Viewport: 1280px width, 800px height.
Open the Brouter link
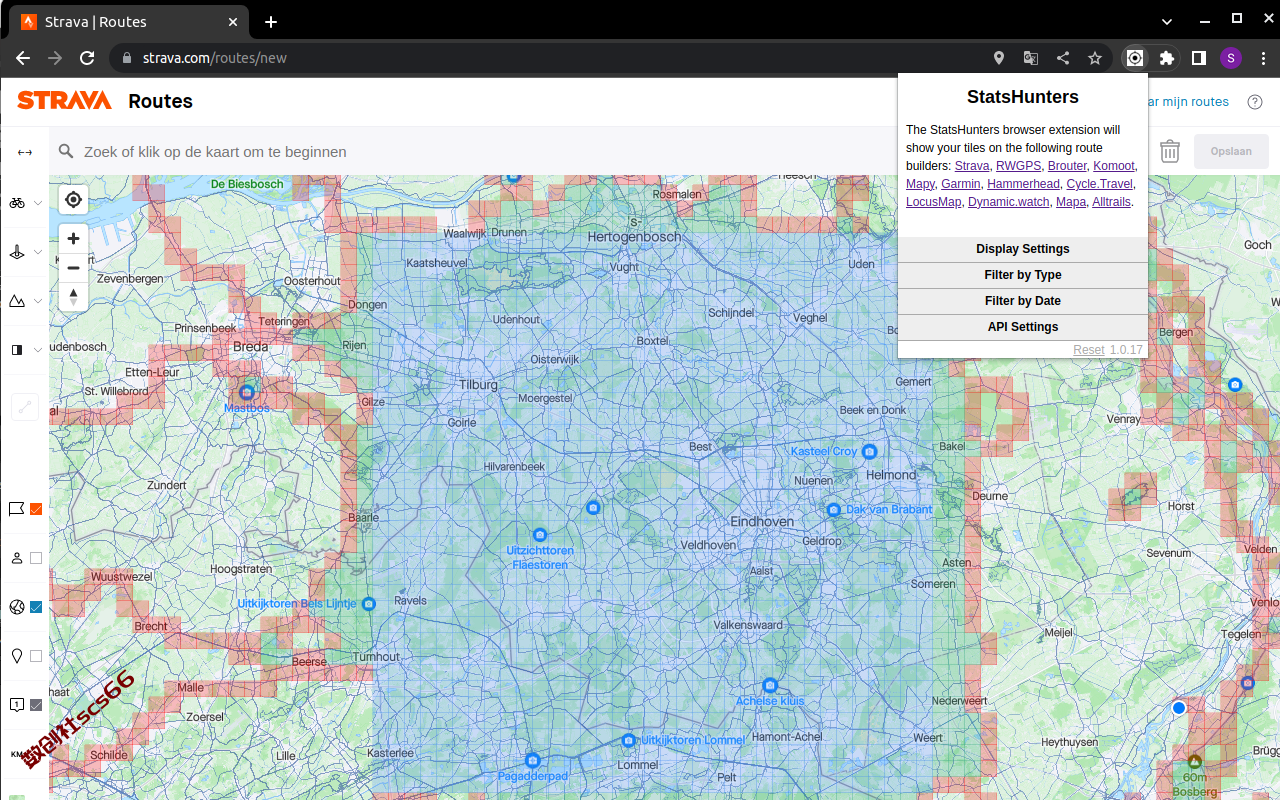coord(1067,166)
